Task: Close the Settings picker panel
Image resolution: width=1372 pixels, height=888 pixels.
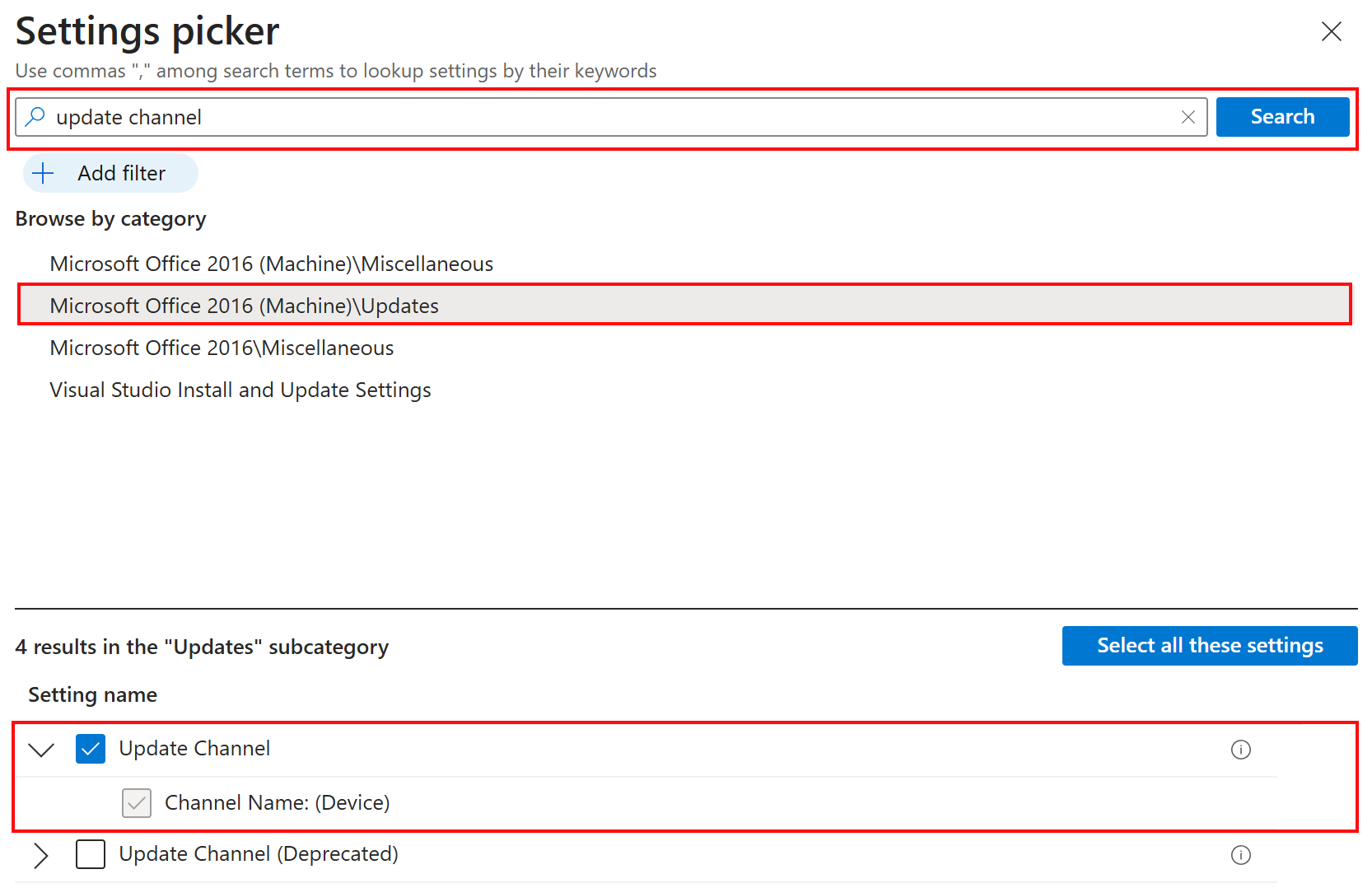Action: click(1331, 31)
